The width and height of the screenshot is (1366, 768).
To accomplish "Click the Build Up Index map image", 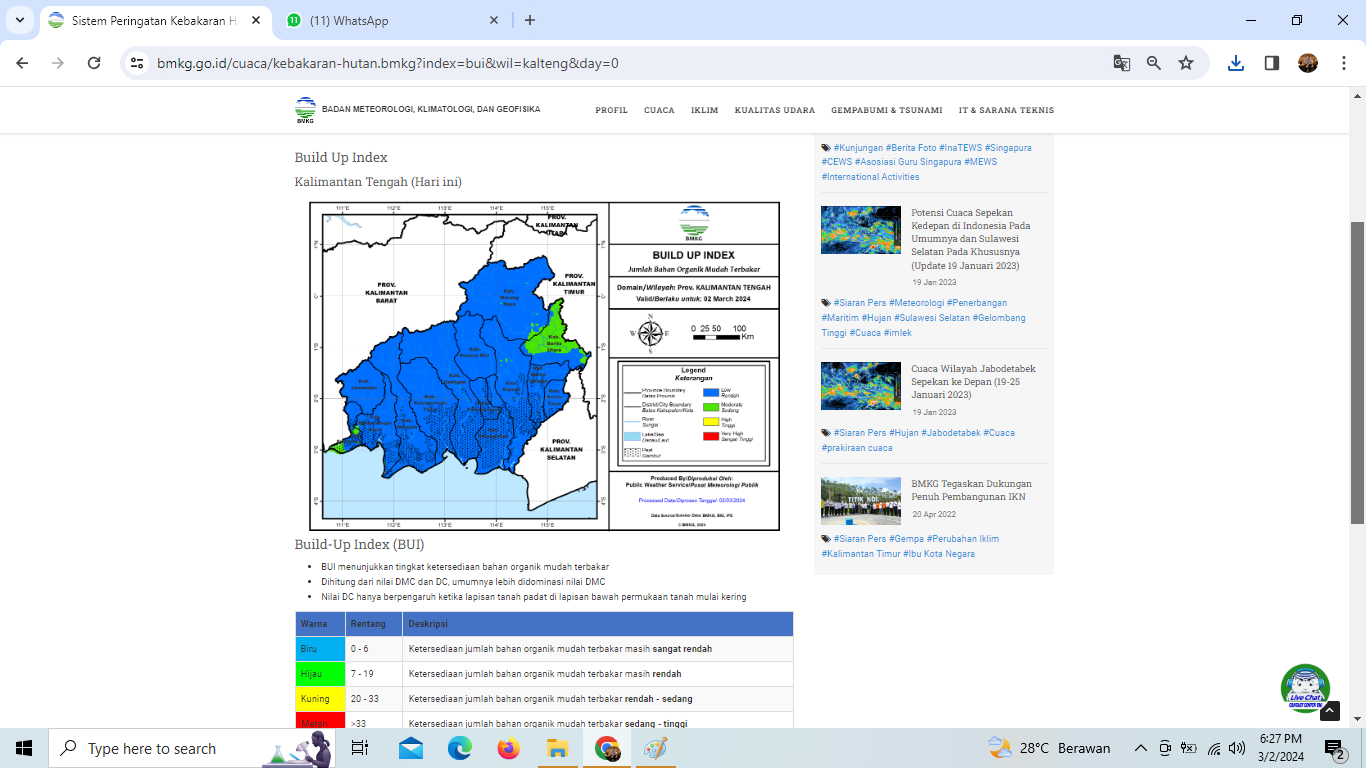I will pyautogui.click(x=544, y=366).
